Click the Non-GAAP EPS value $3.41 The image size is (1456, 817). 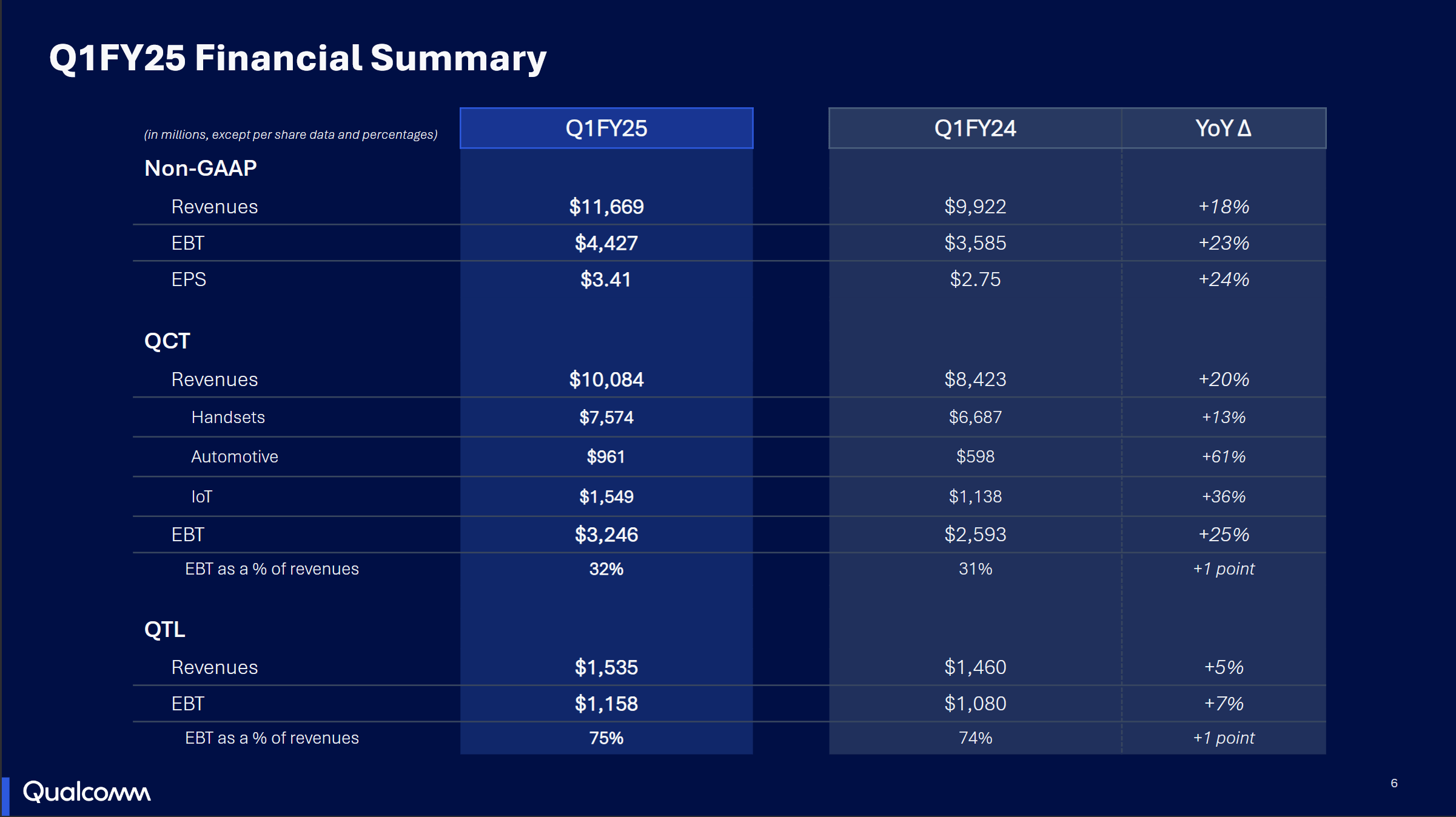(x=606, y=279)
